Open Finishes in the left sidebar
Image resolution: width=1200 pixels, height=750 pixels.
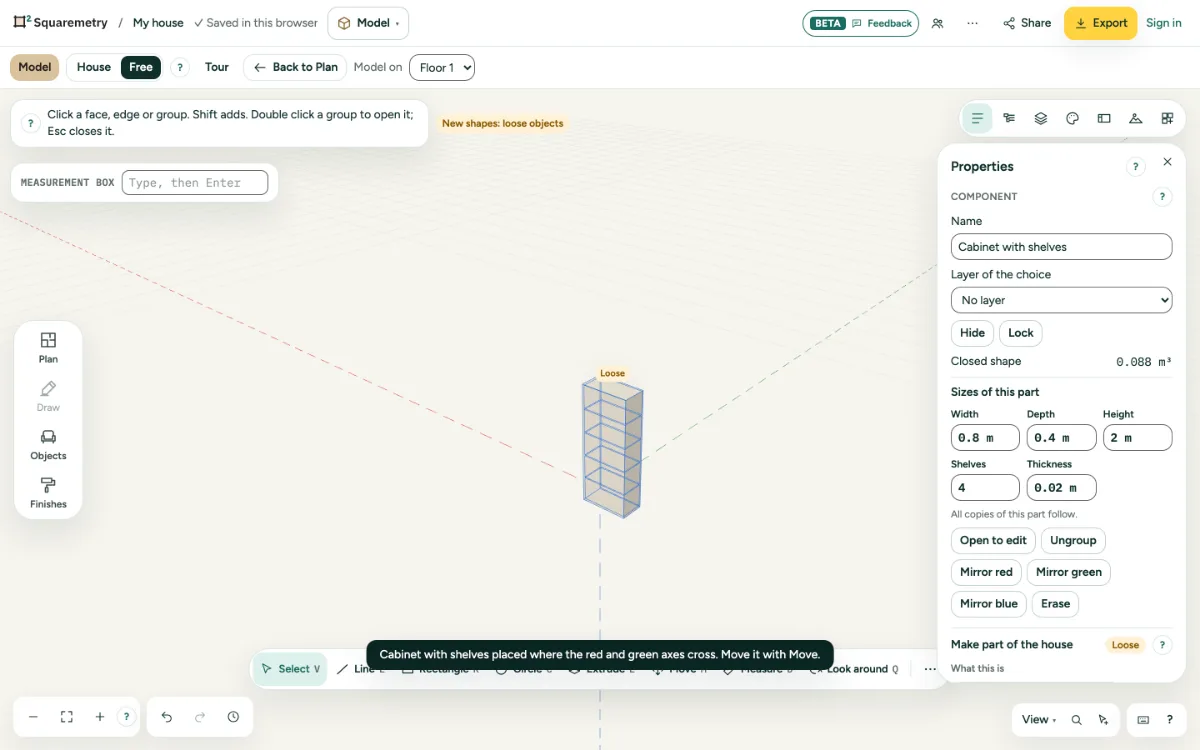pos(48,493)
